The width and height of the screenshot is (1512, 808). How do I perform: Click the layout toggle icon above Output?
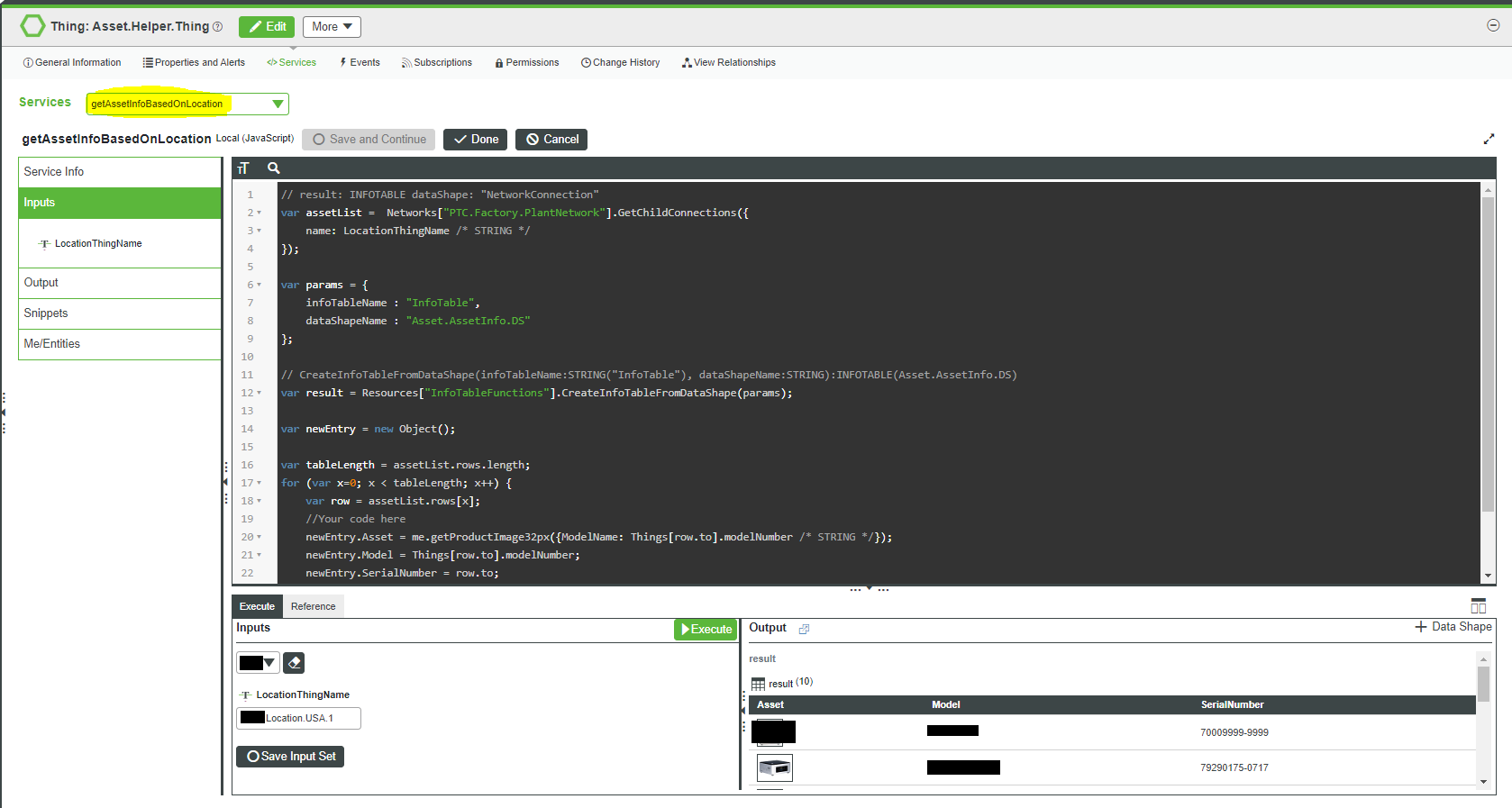pos(1478,605)
